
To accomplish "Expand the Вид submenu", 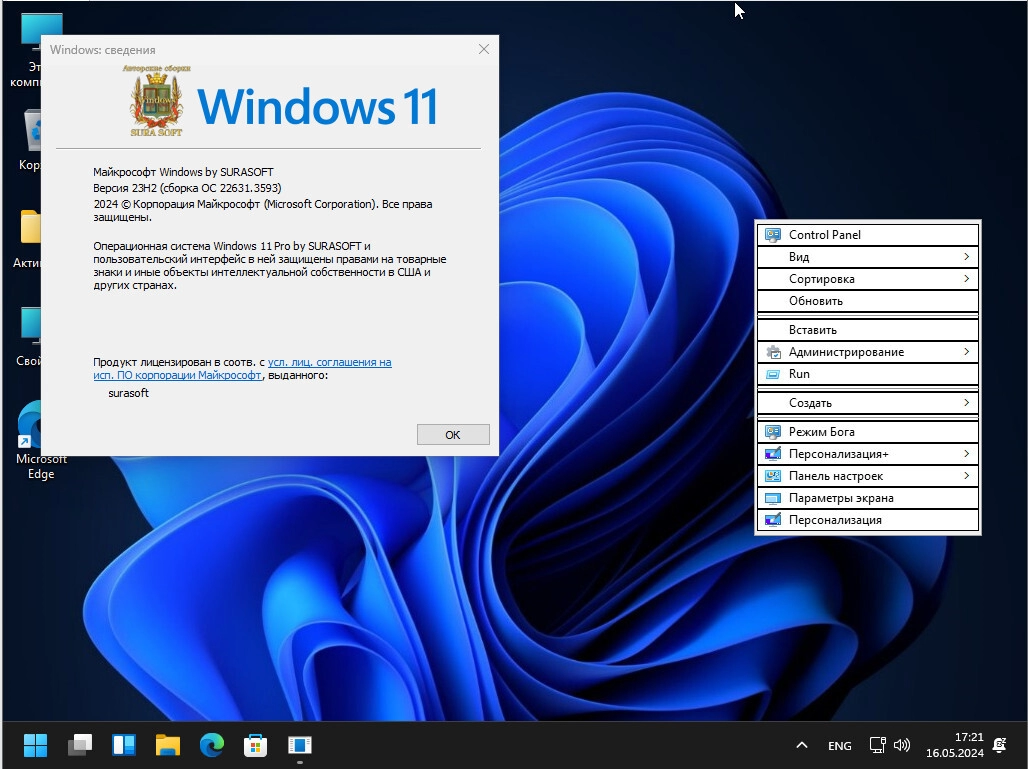I will (x=867, y=257).
